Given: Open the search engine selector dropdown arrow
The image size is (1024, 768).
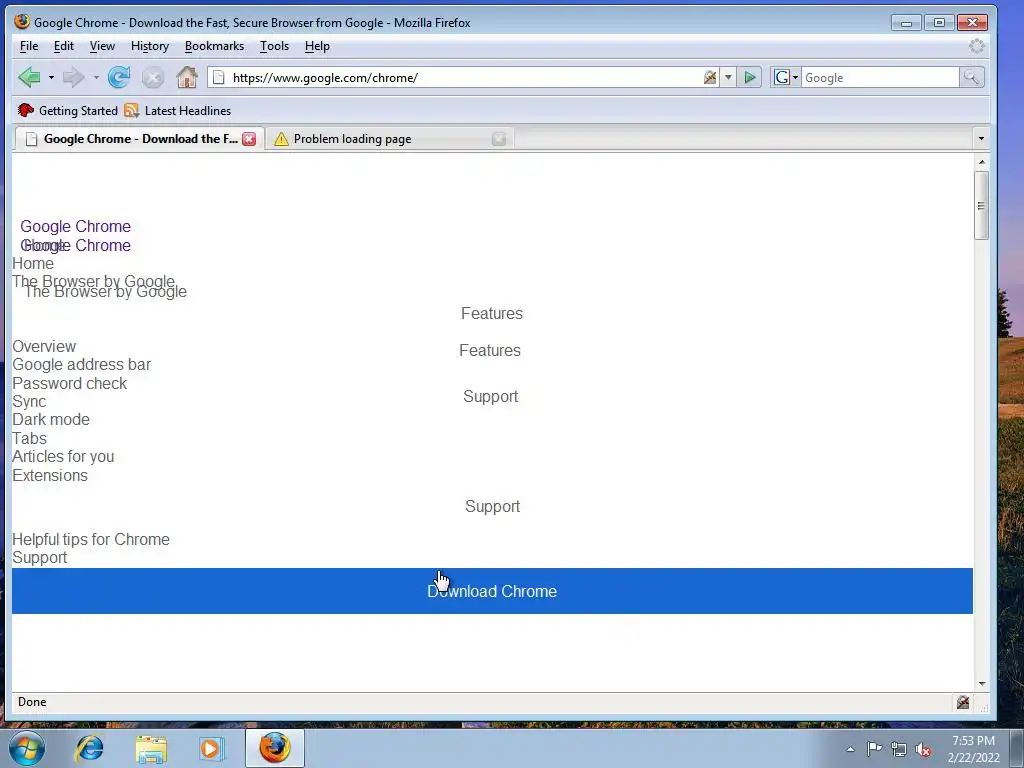Looking at the screenshot, I should pyautogui.click(x=795, y=78).
